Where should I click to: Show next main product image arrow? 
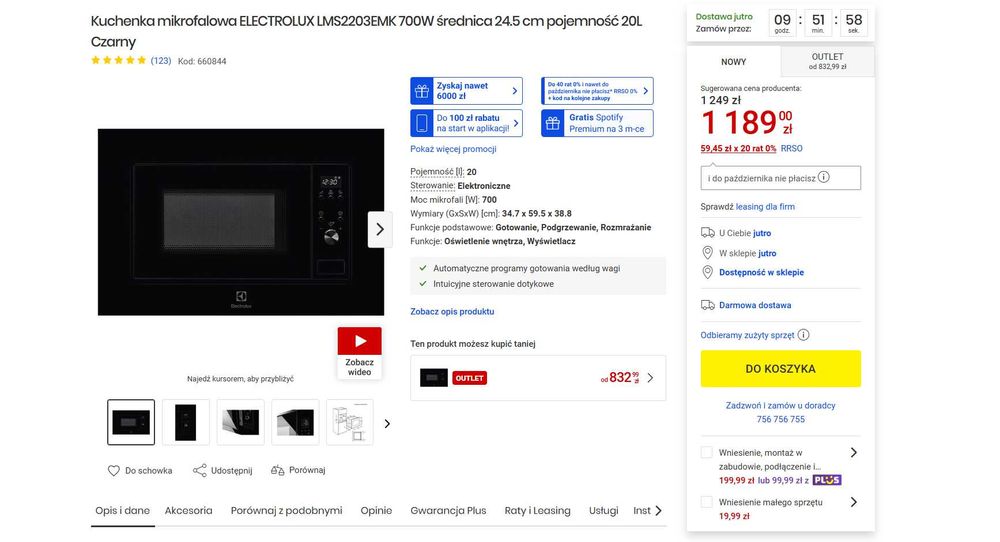click(x=379, y=229)
